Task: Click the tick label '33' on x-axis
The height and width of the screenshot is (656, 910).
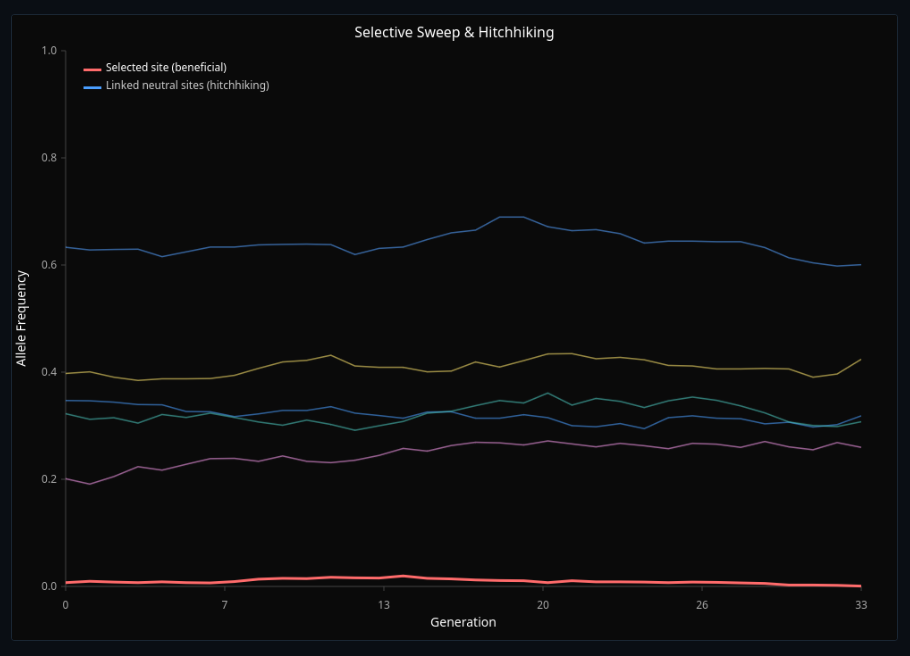Action: click(x=860, y=604)
